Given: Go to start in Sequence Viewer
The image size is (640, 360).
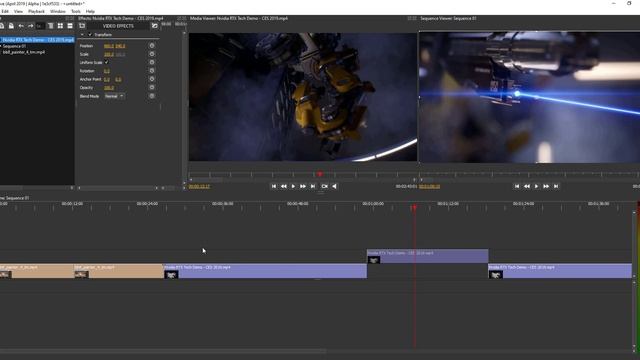Looking at the screenshot, I should (x=517, y=186).
